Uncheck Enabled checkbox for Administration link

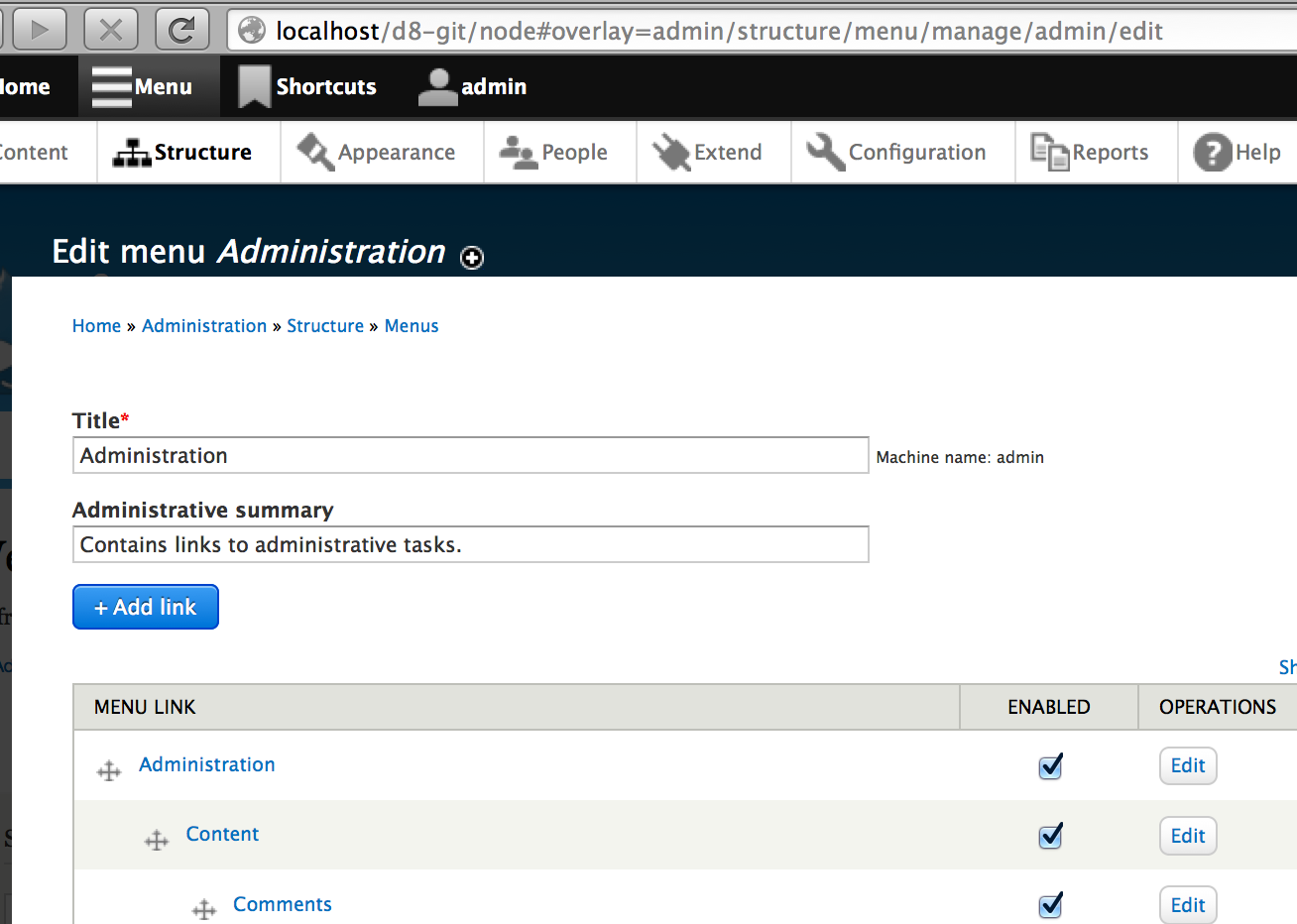coord(1050,766)
